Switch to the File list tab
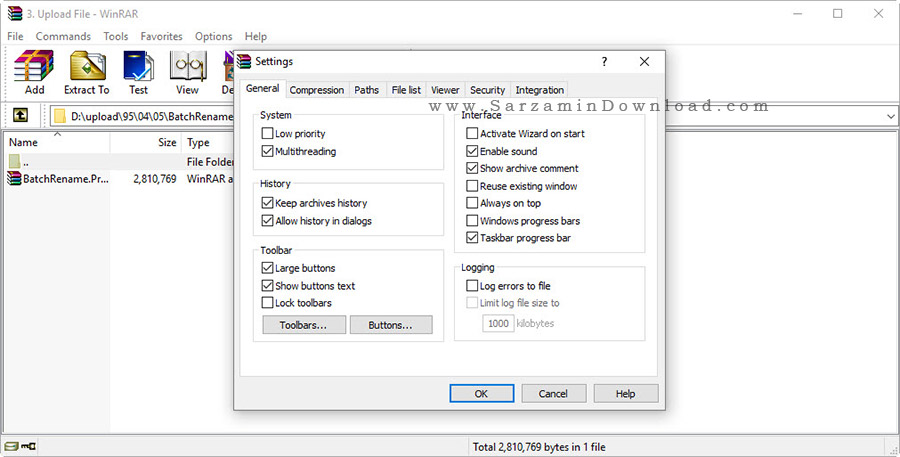 (x=406, y=90)
